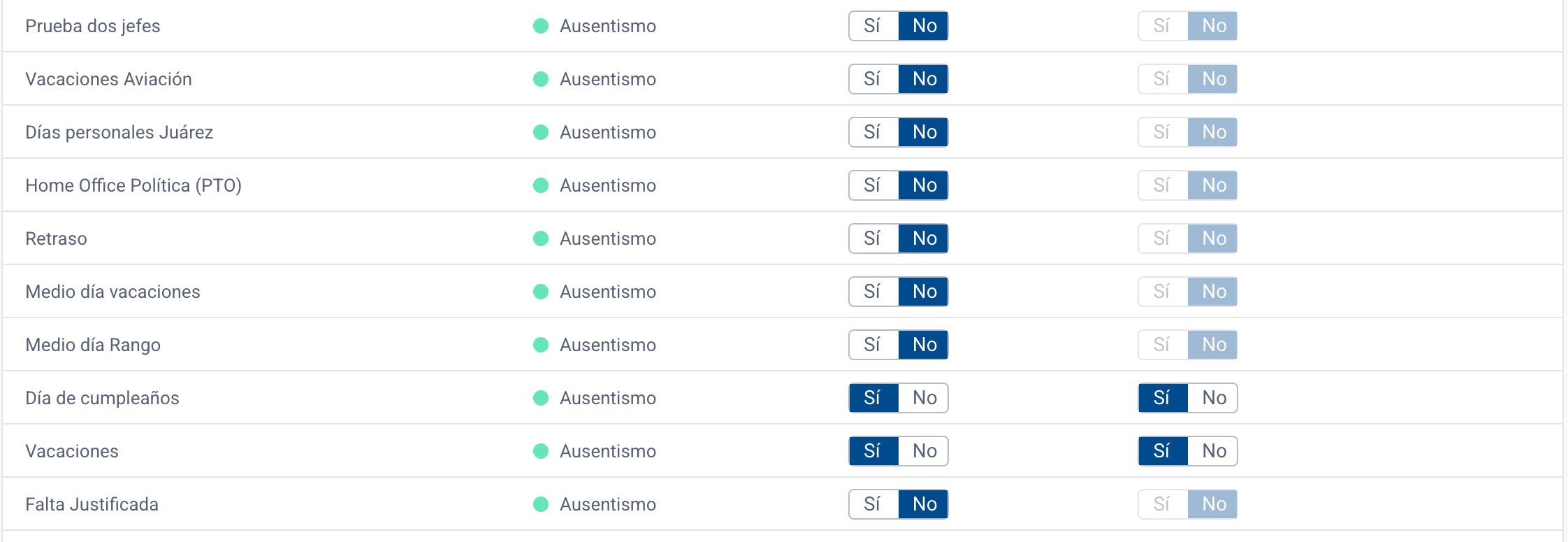Click green status dot beside Vacaciones Ausentismo
Screen dimensions: 1568x542
pos(541,451)
